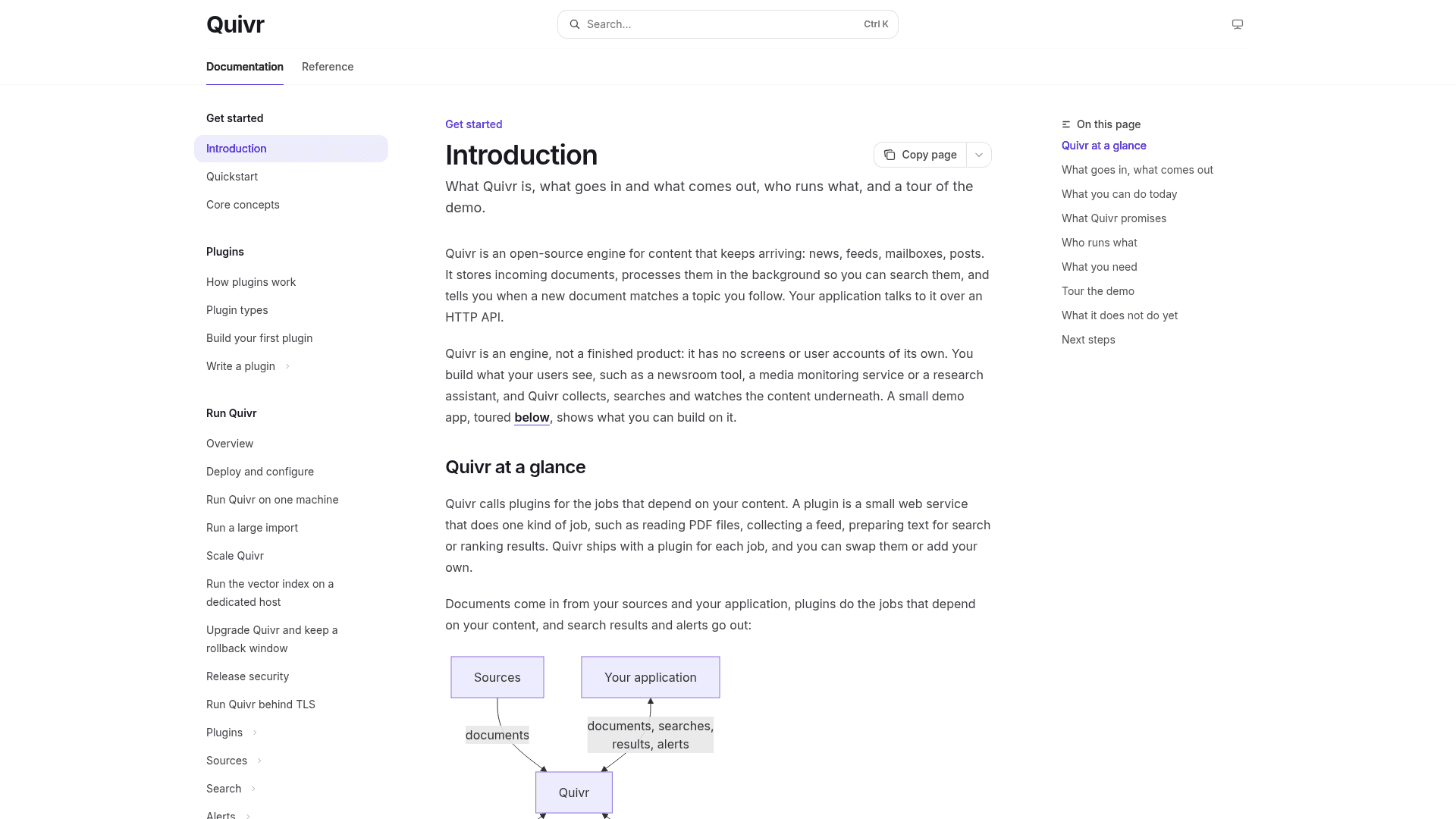
Task: Click the On this page list icon
Action: [1066, 124]
